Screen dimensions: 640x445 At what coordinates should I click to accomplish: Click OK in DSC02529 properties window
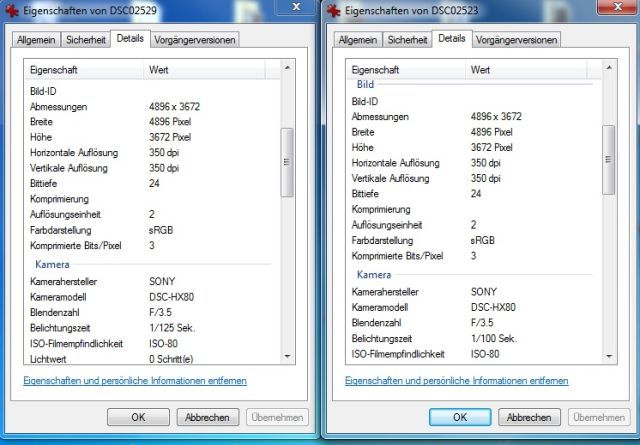tap(138, 417)
